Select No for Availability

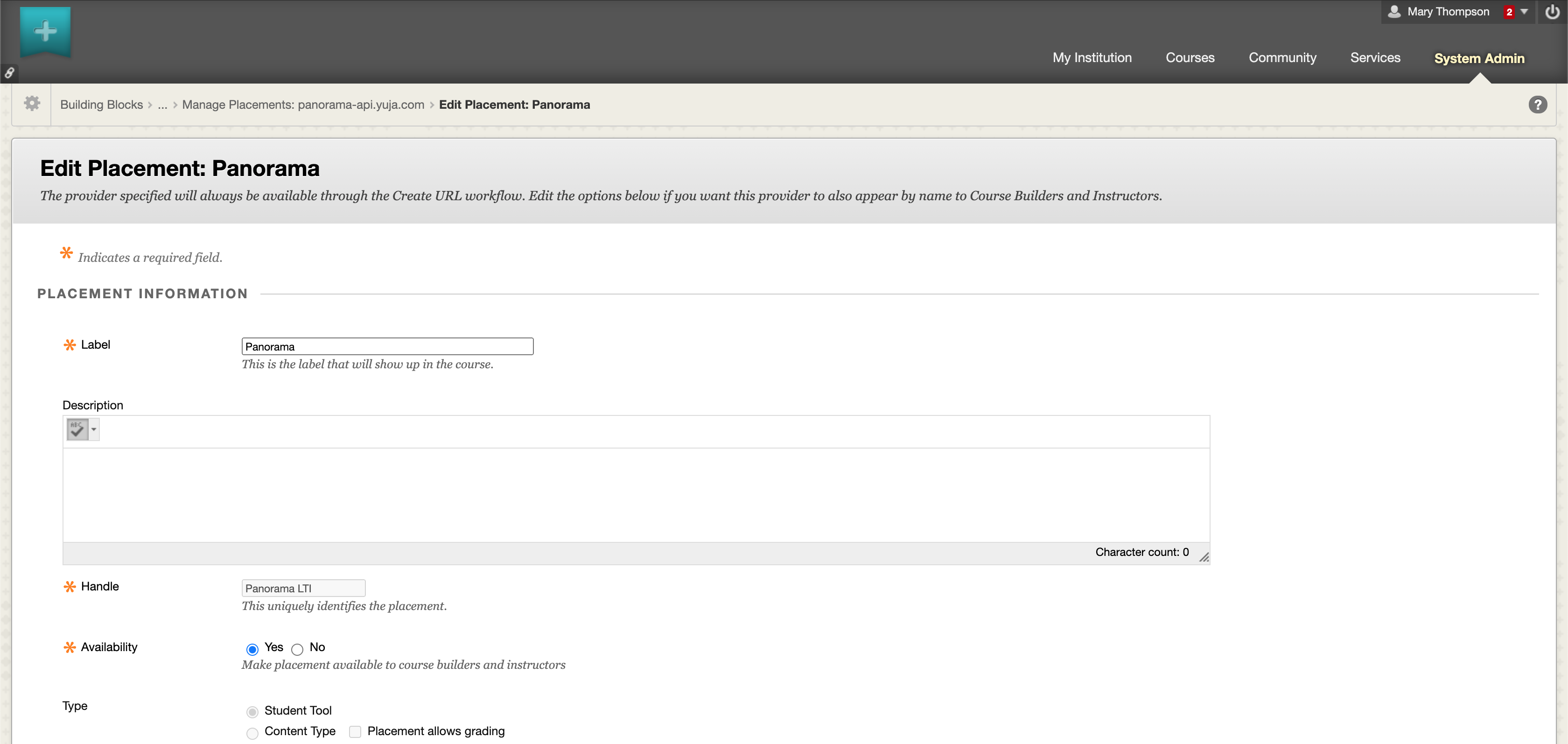click(x=297, y=649)
